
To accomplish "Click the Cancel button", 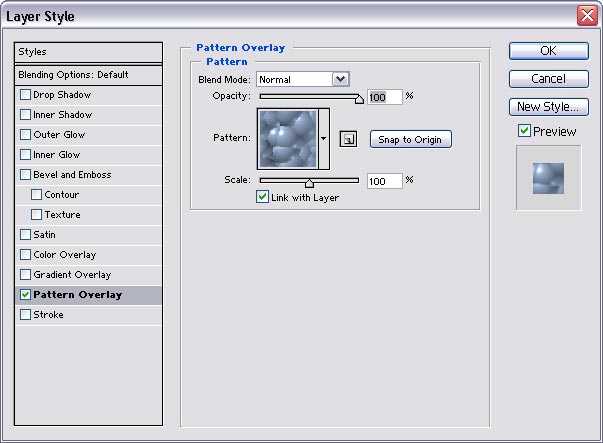I will click(x=548, y=79).
